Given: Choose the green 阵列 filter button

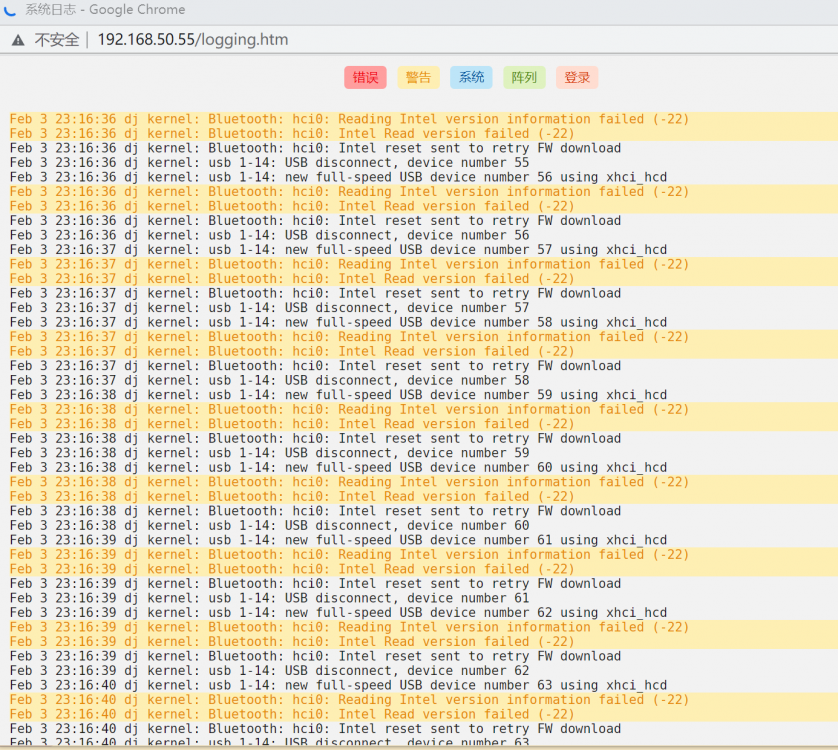Looking at the screenshot, I should [524, 78].
